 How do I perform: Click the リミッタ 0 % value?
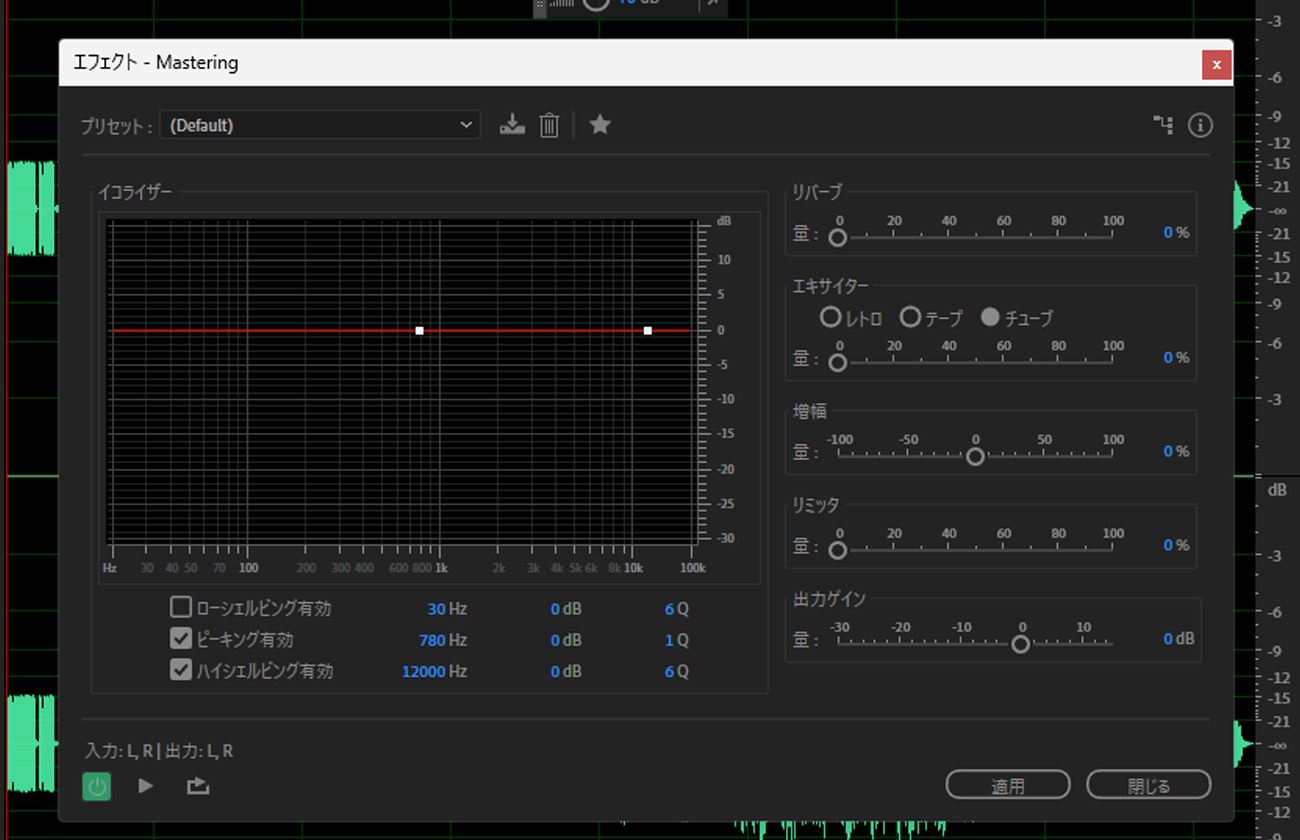1168,546
